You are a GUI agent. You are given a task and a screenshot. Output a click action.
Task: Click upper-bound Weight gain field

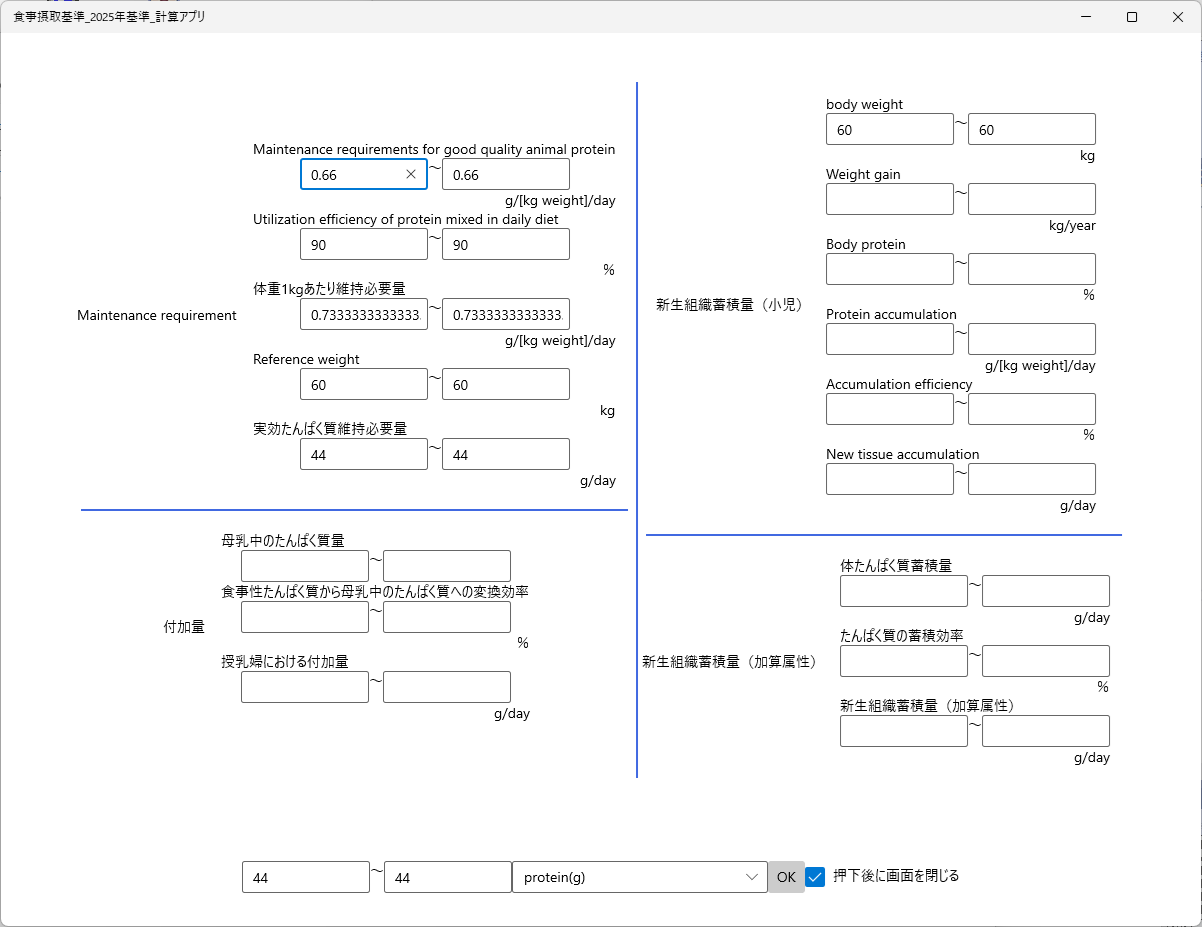(x=1032, y=199)
